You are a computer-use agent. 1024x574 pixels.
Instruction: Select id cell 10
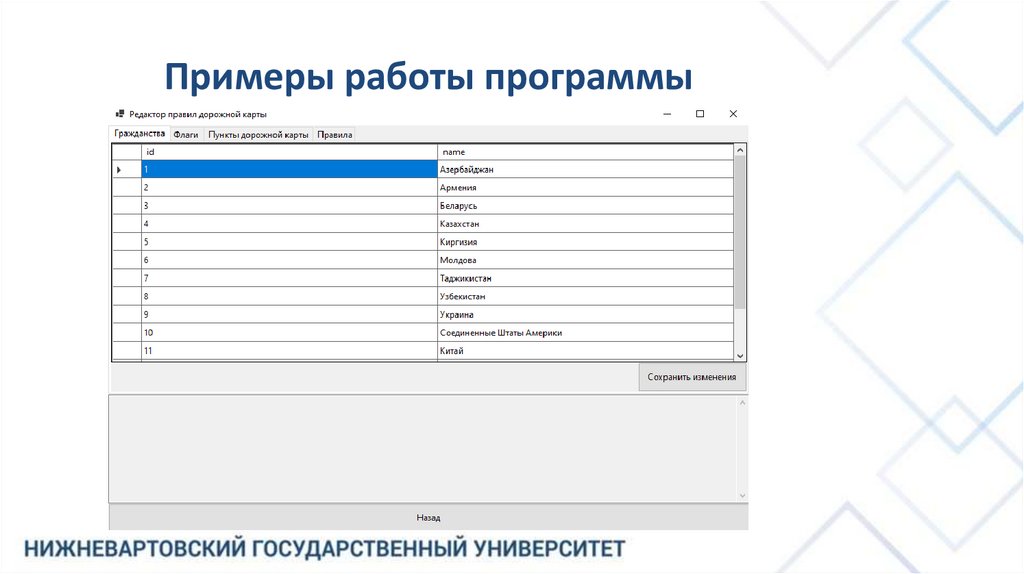(289, 332)
